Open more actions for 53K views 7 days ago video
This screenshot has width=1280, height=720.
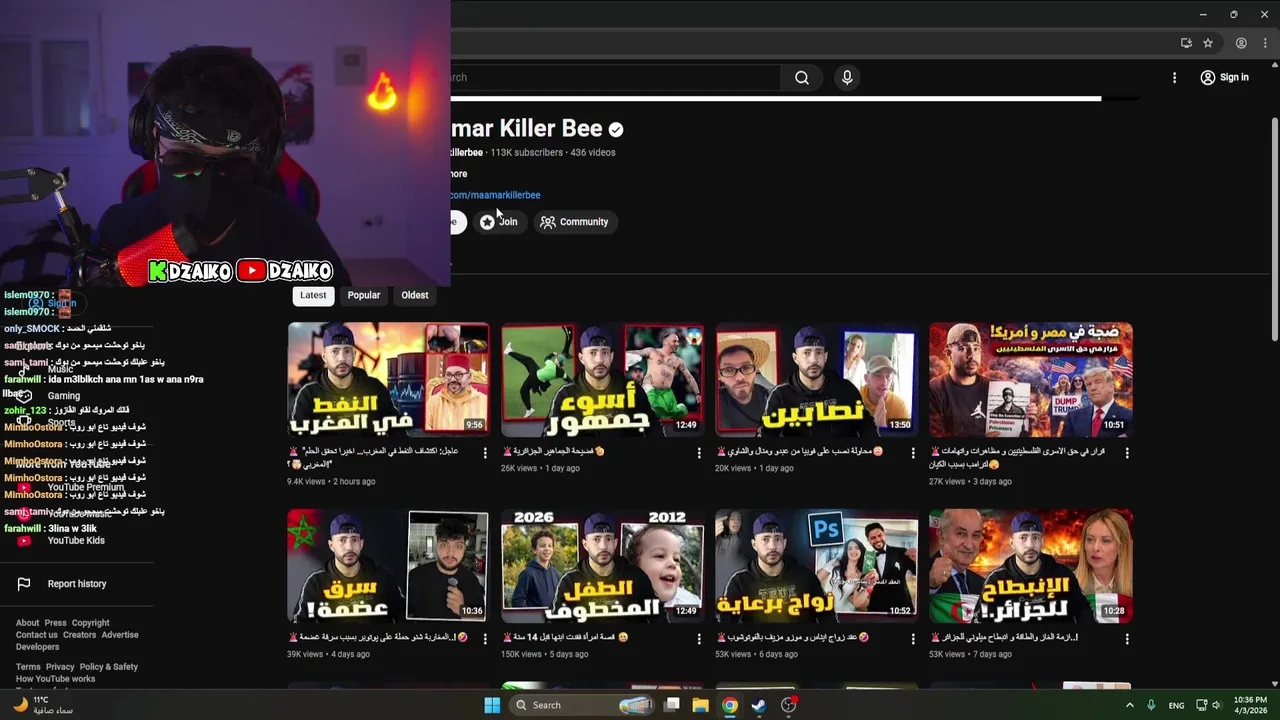point(1127,638)
